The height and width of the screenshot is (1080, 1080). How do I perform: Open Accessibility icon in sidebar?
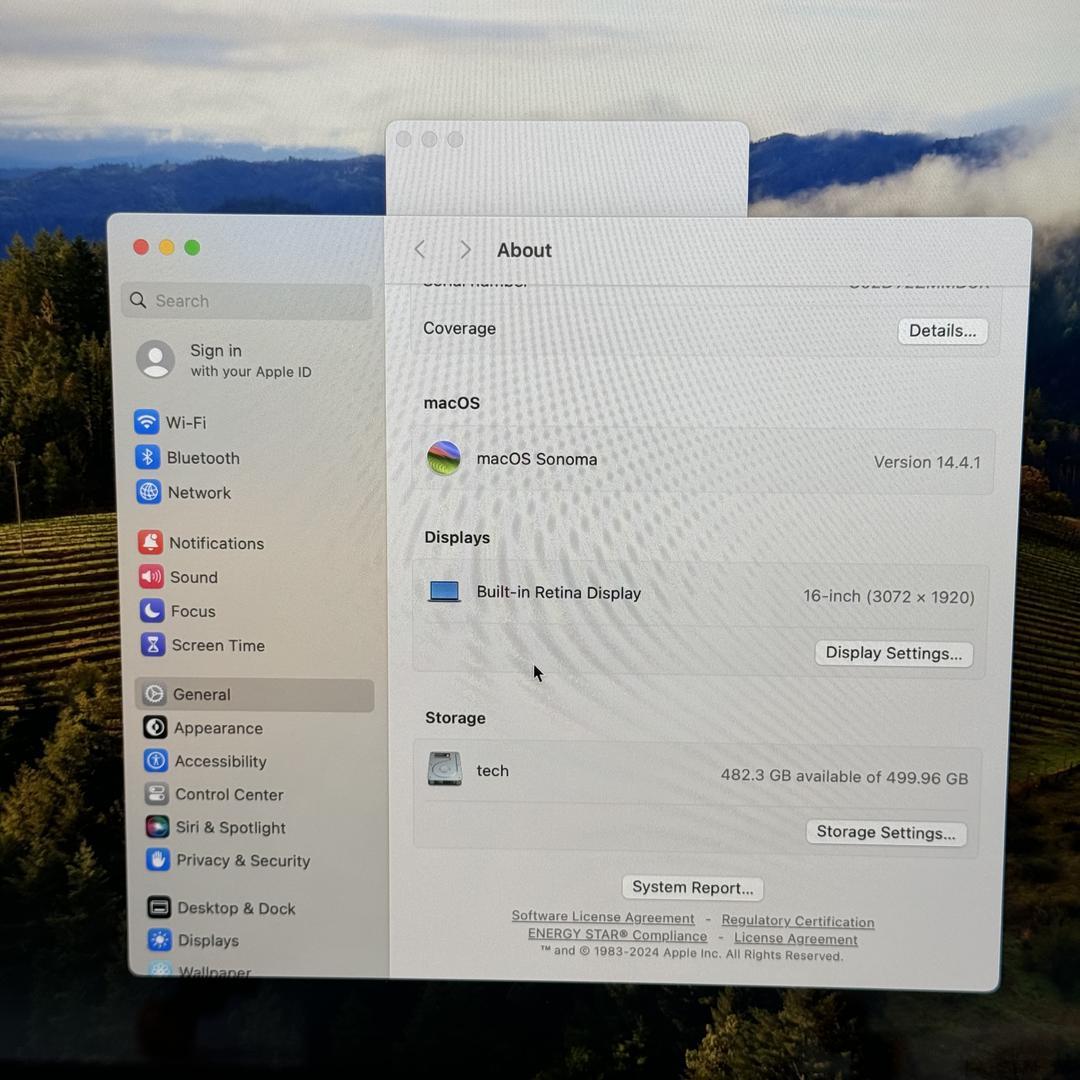(156, 760)
